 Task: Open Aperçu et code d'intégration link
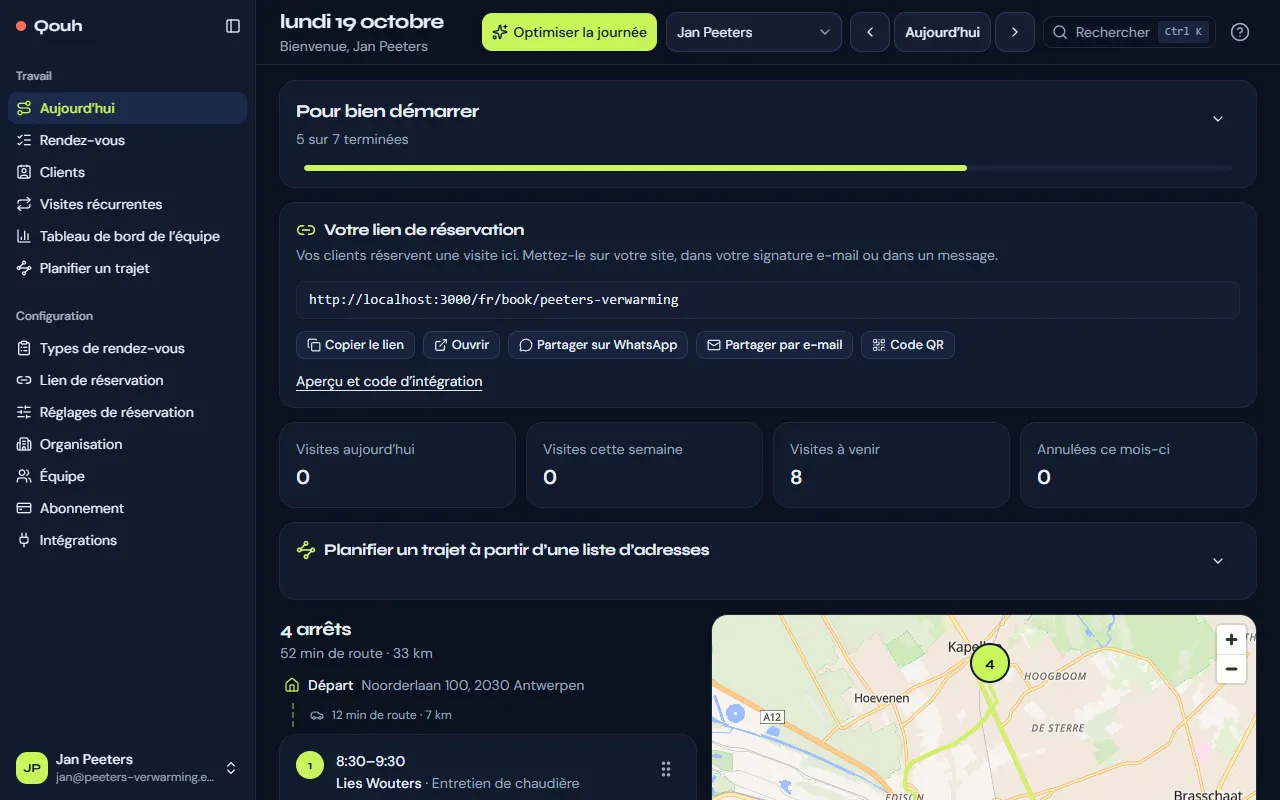389,381
